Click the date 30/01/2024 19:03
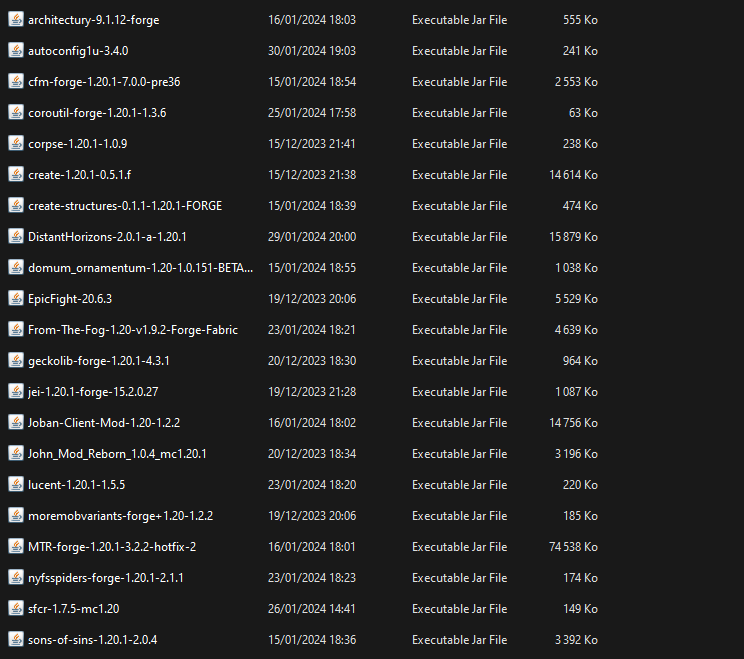744x659 pixels. 312,51
